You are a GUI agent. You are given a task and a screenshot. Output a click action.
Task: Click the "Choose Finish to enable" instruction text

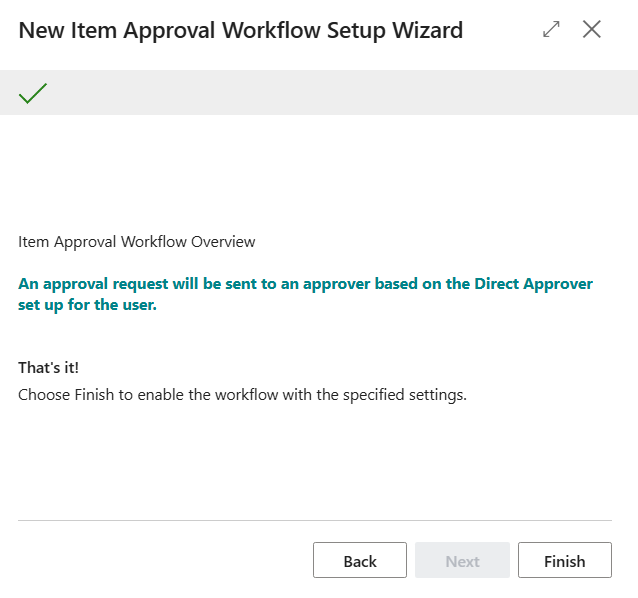242,395
